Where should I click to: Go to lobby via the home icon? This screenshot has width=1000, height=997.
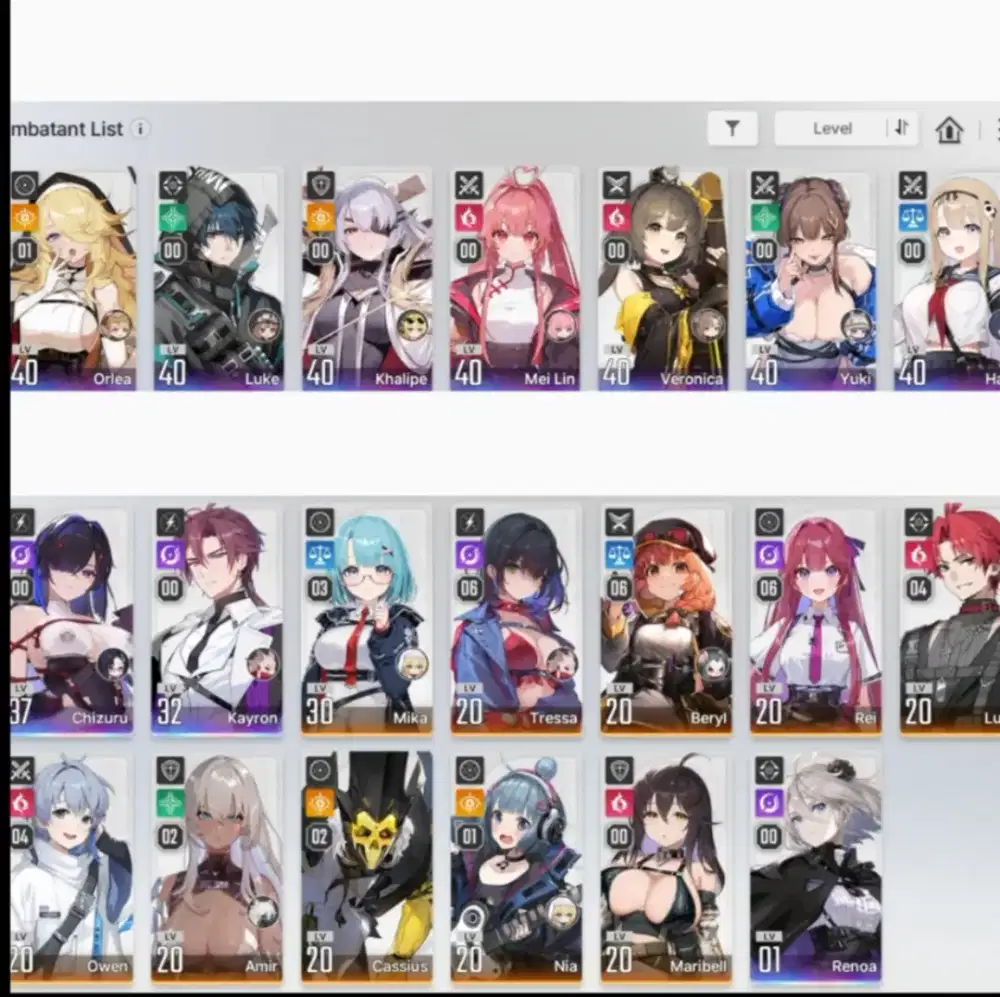(x=948, y=129)
